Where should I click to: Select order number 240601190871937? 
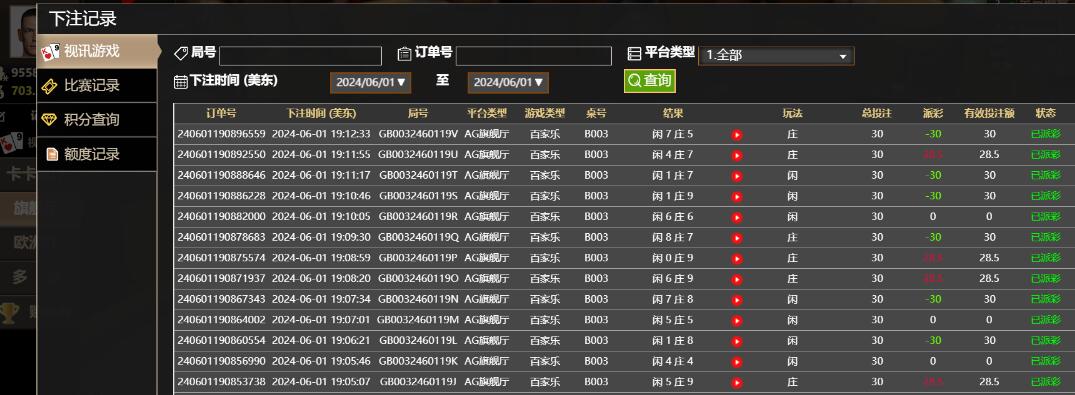point(221,278)
